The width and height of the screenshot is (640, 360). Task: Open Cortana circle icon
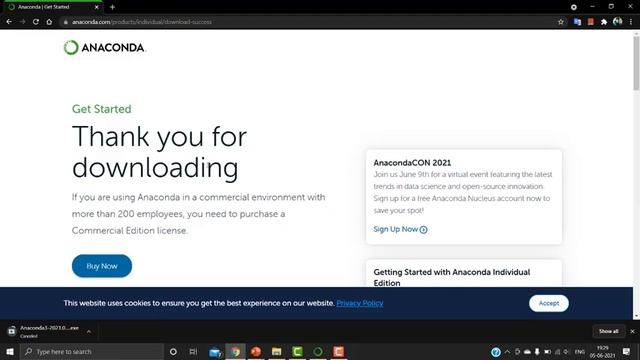173,351
